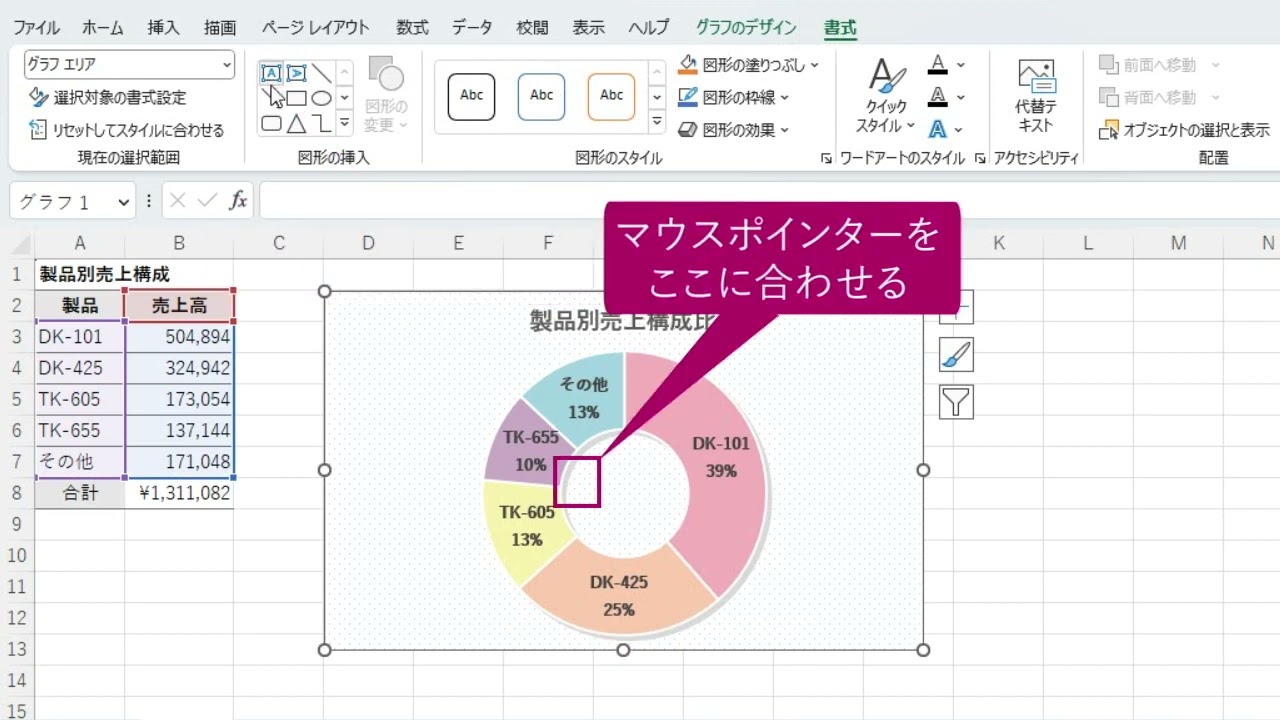
Task: Click リセットしてスタイルに合わせる button
Action: click(x=126, y=130)
